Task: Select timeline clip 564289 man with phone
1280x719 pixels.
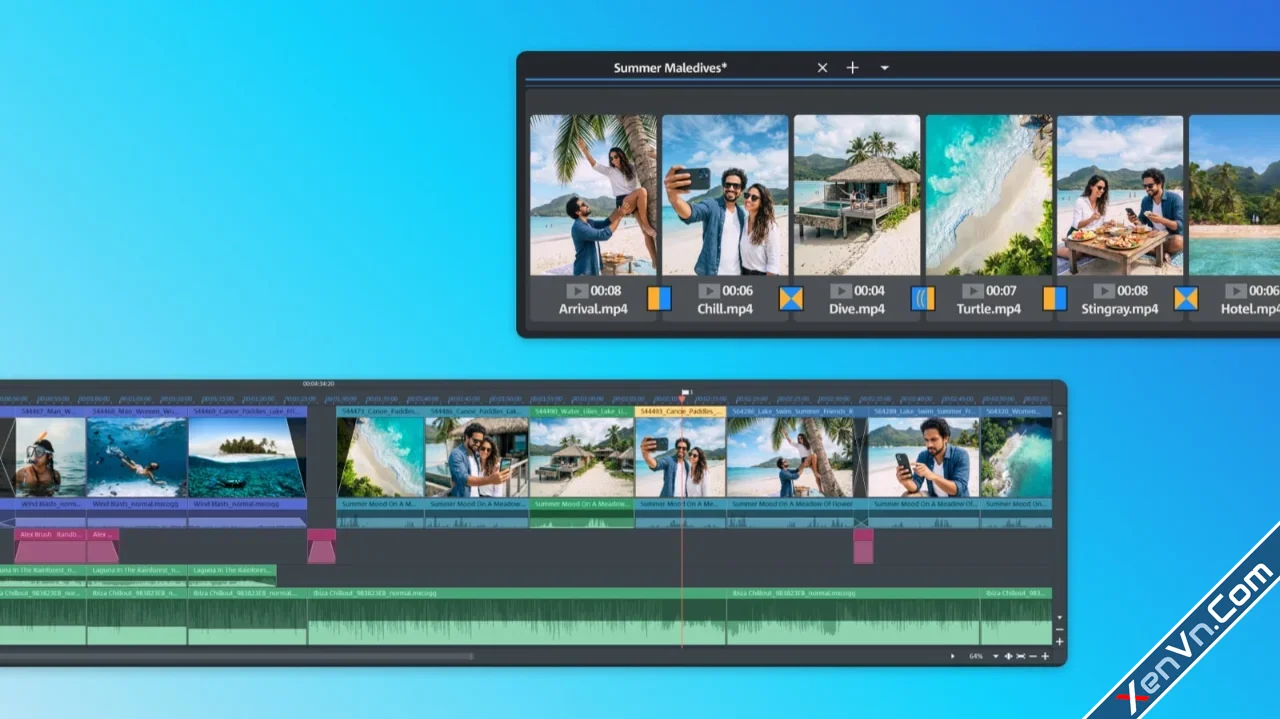Action: [924, 457]
